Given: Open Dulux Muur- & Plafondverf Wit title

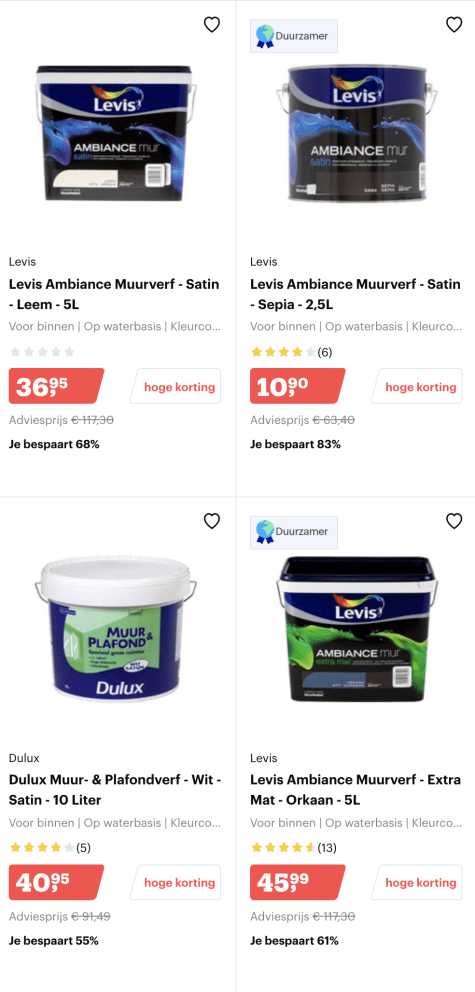Looking at the screenshot, I should point(114,790).
